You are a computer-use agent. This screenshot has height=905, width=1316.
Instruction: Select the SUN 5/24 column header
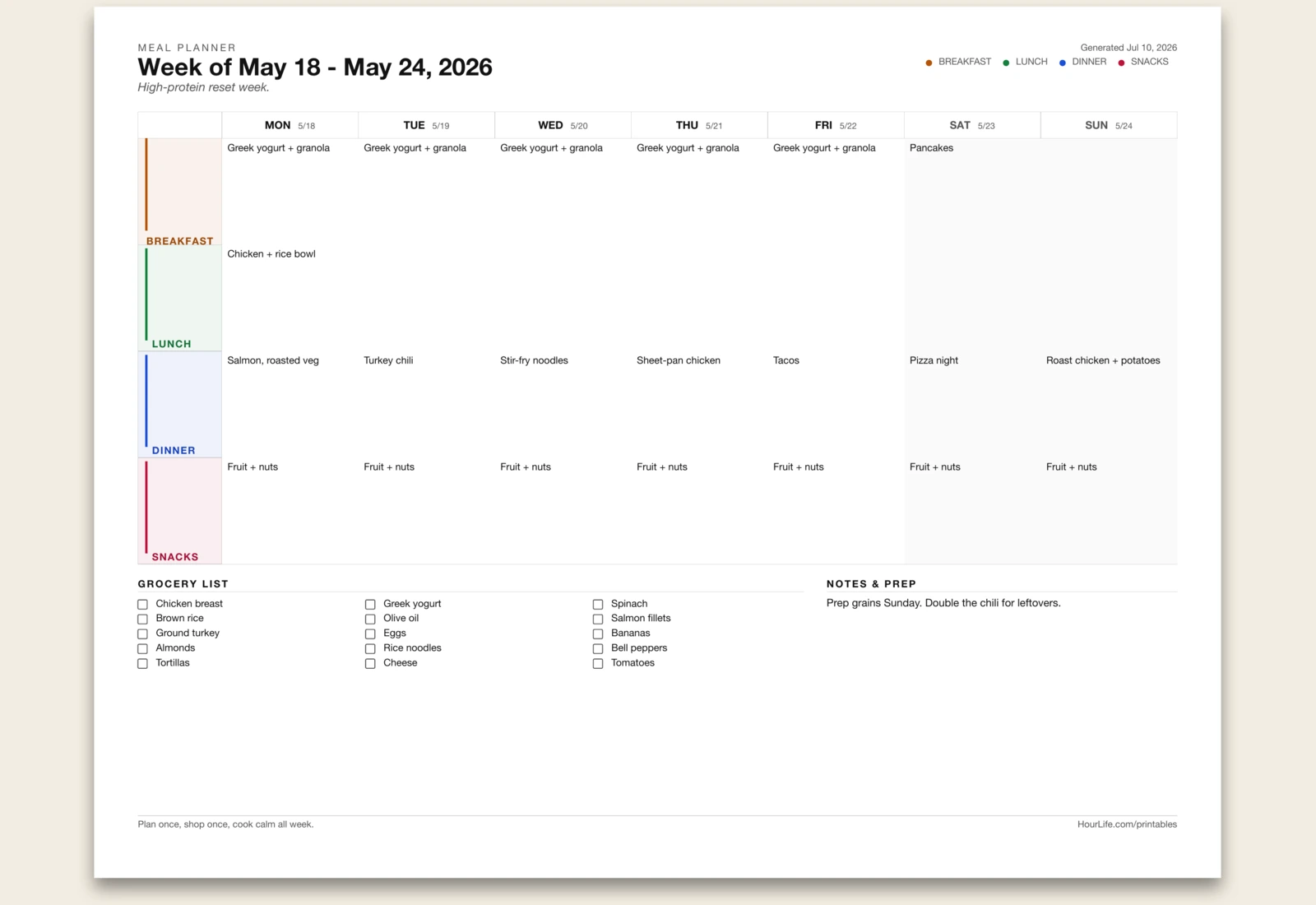pos(1109,125)
